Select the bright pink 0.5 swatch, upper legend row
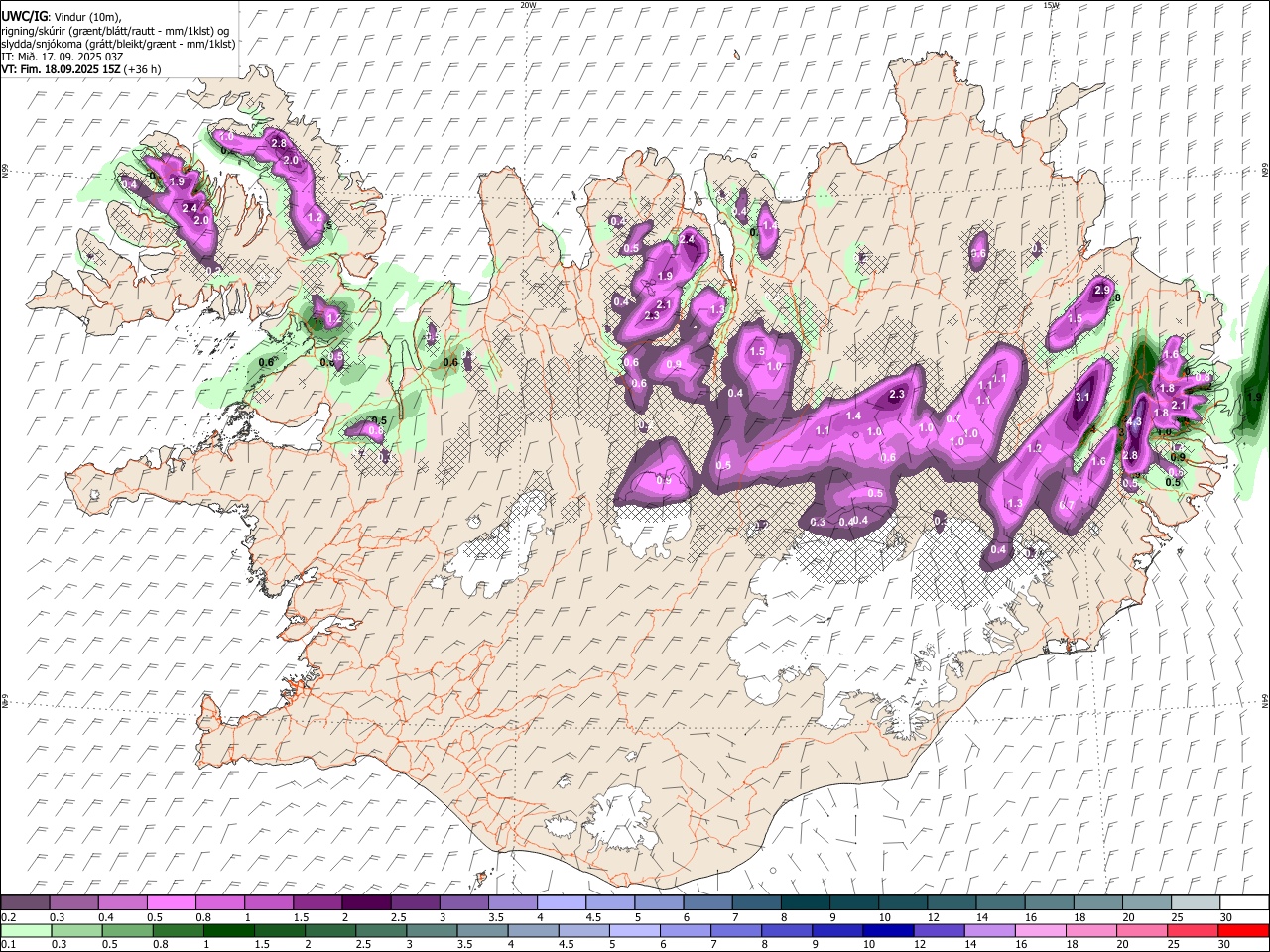This screenshot has height=952, width=1270. tap(172, 902)
